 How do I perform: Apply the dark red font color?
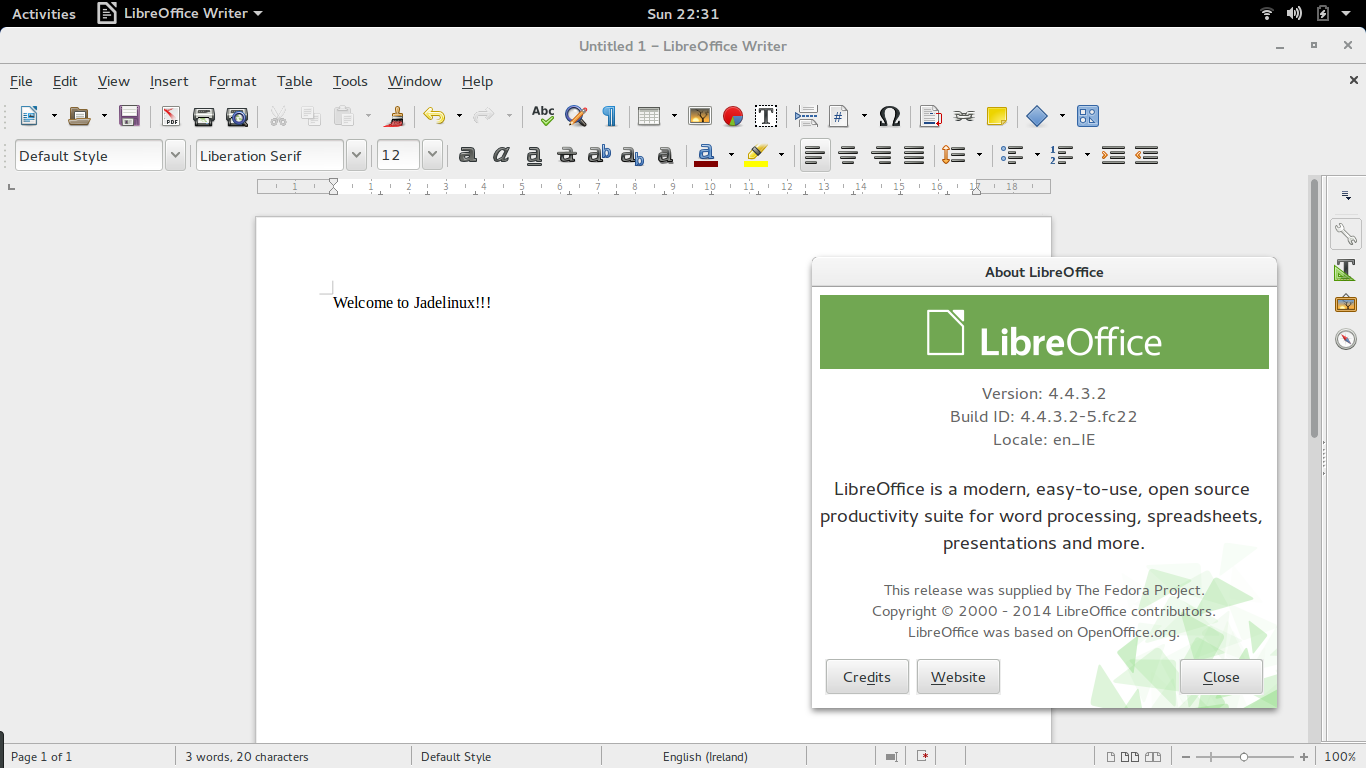coord(706,155)
